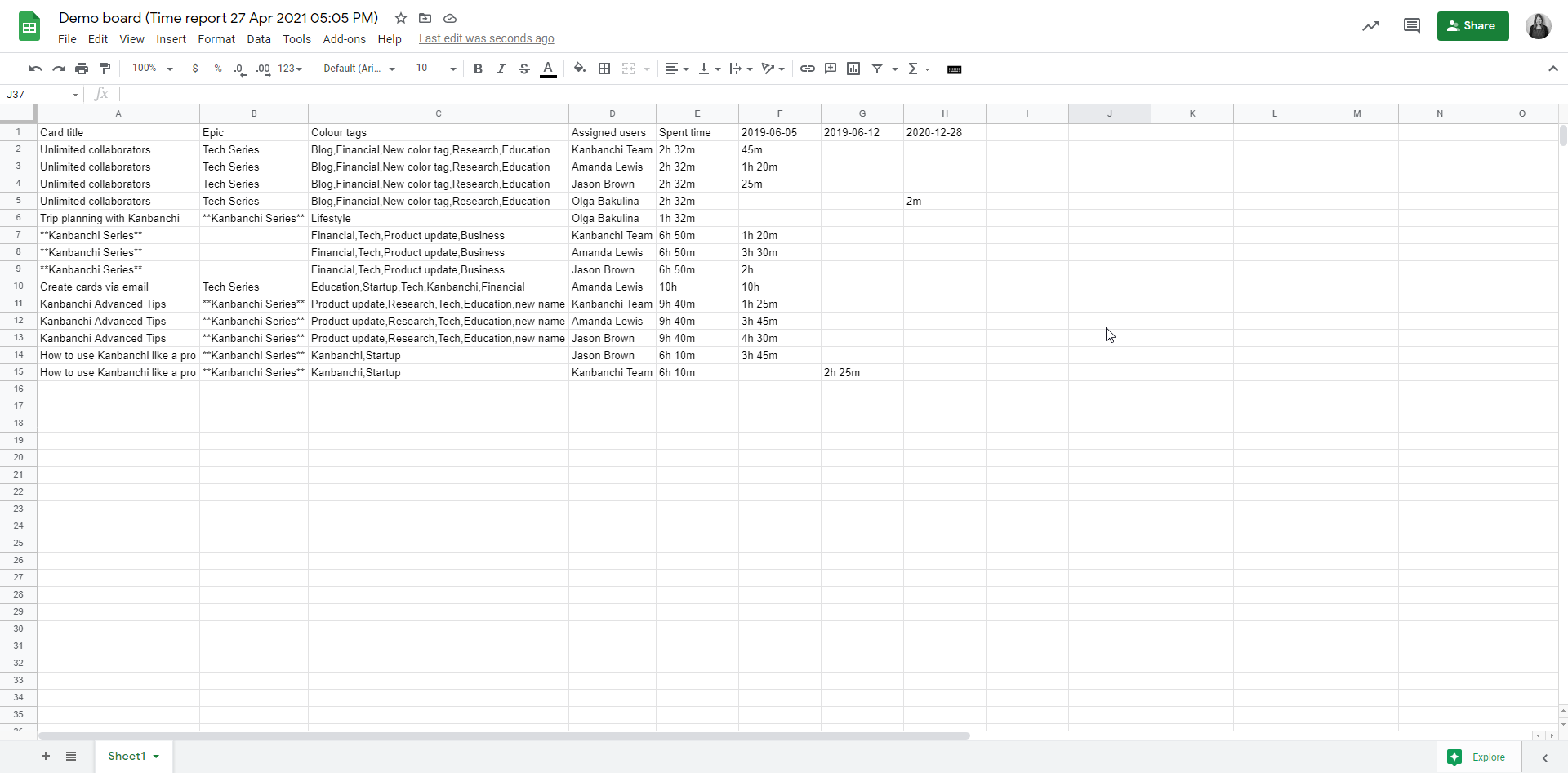Insert a comment
Viewport: 1568px width, 773px height.
[831, 69]
